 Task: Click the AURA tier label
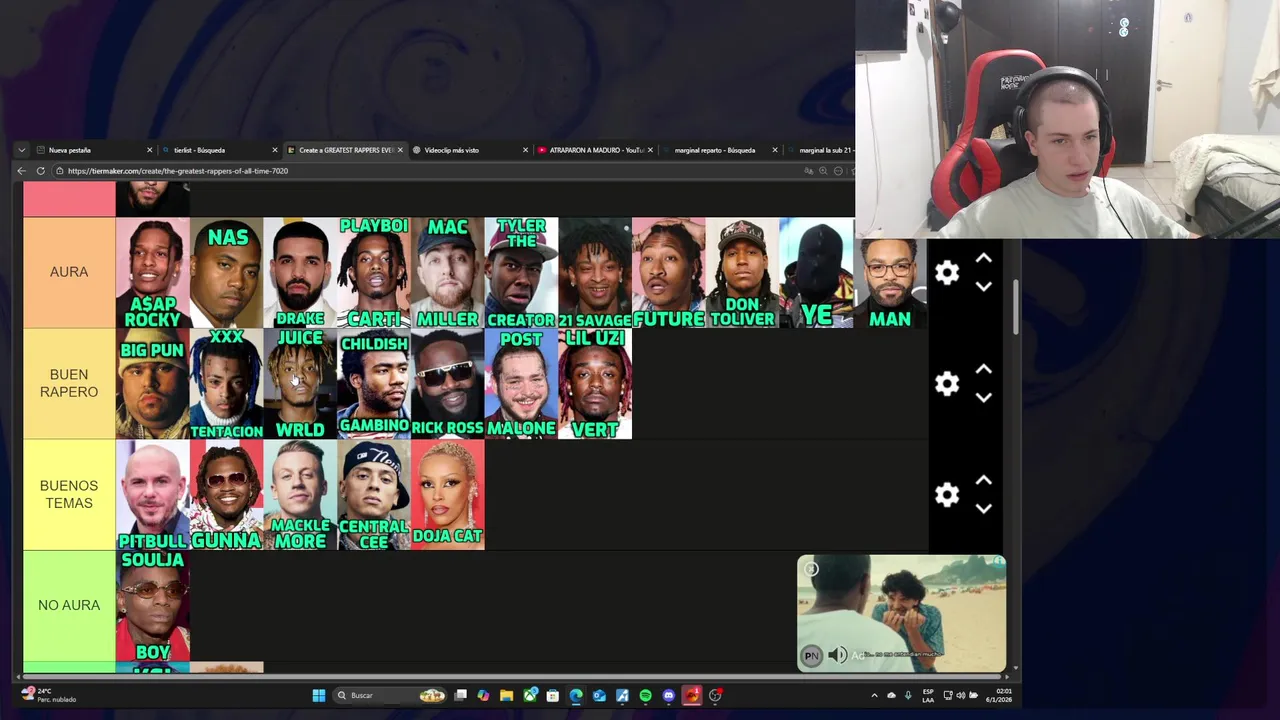tap(69, 272)
